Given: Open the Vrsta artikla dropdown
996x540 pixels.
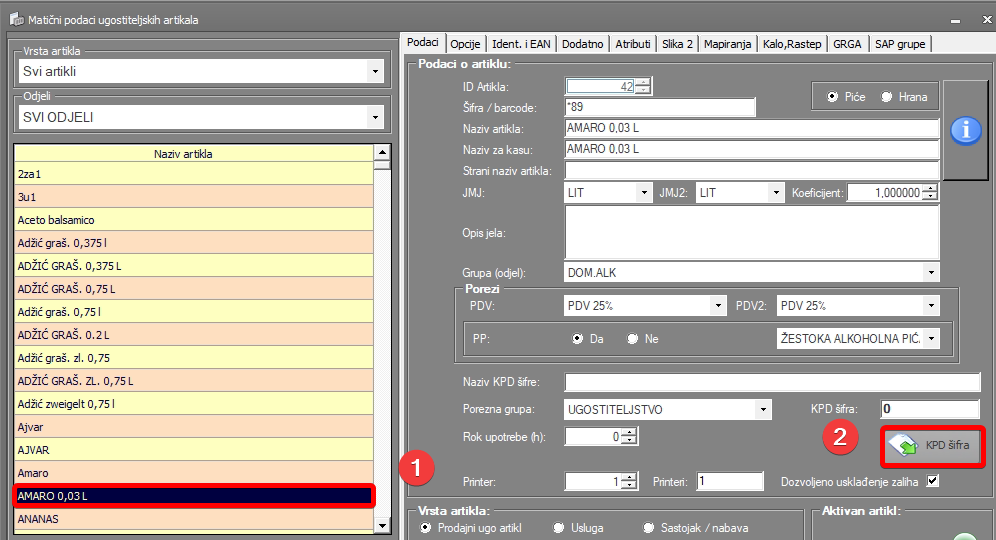Looking at the screenshot, I should click(x=375, y=72).
